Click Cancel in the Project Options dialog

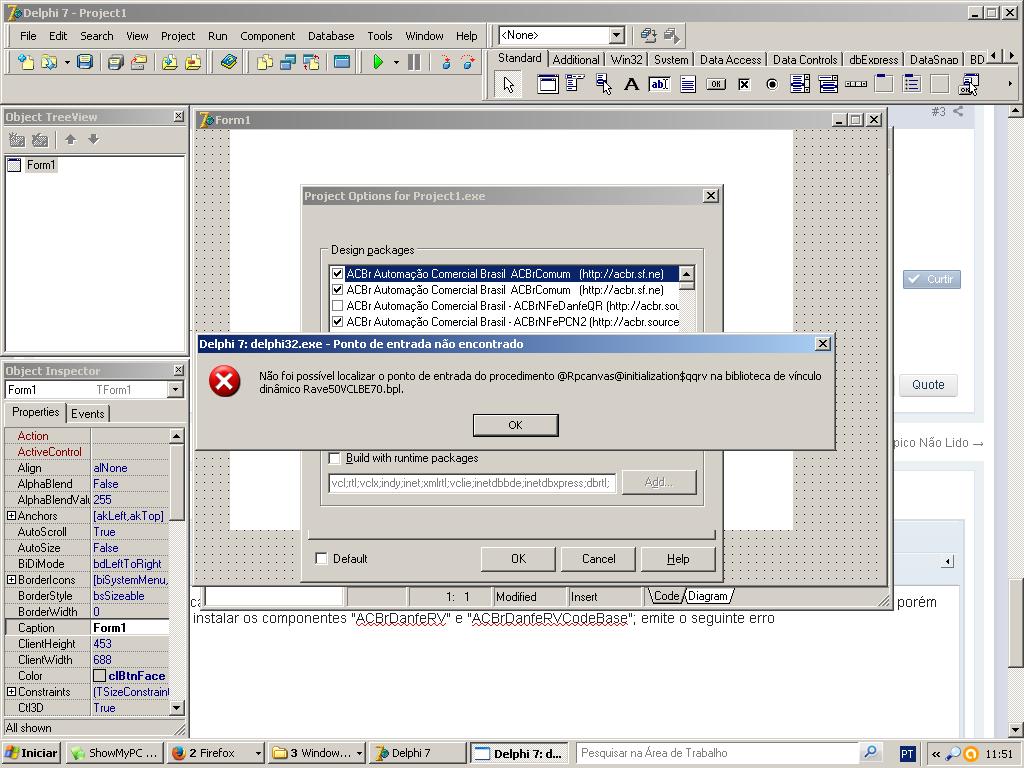(599, 559)
